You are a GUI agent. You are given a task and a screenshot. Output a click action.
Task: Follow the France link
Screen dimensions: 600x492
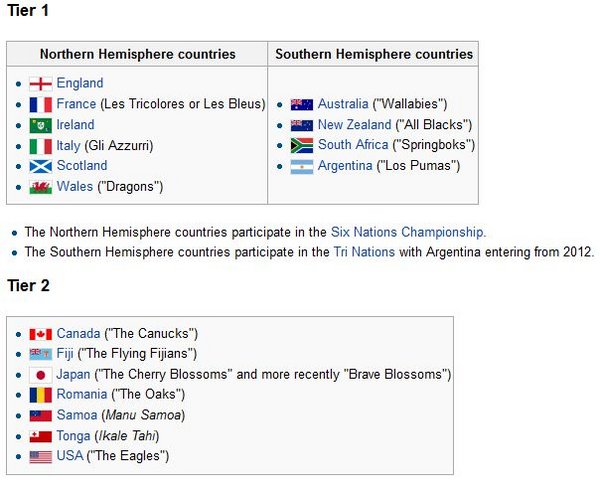76,104
